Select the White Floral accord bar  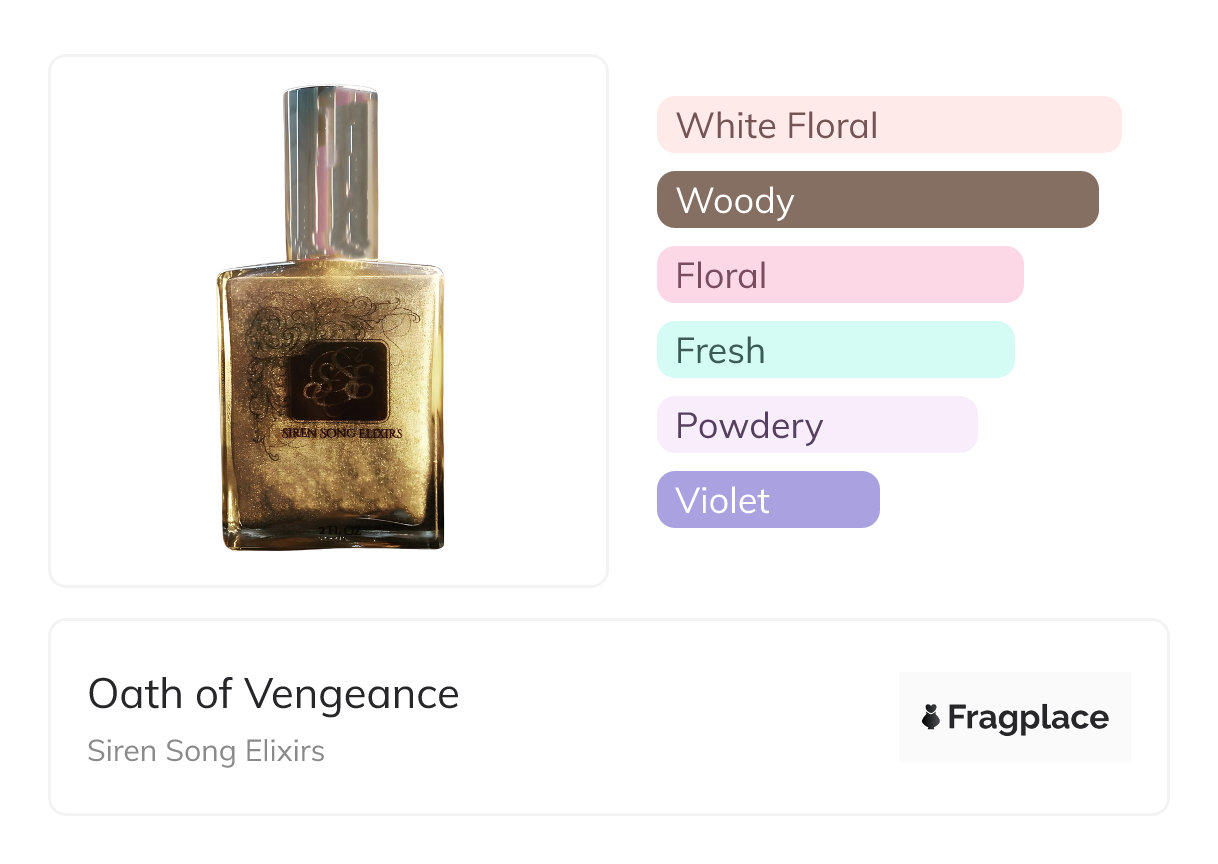pos(888,125)
